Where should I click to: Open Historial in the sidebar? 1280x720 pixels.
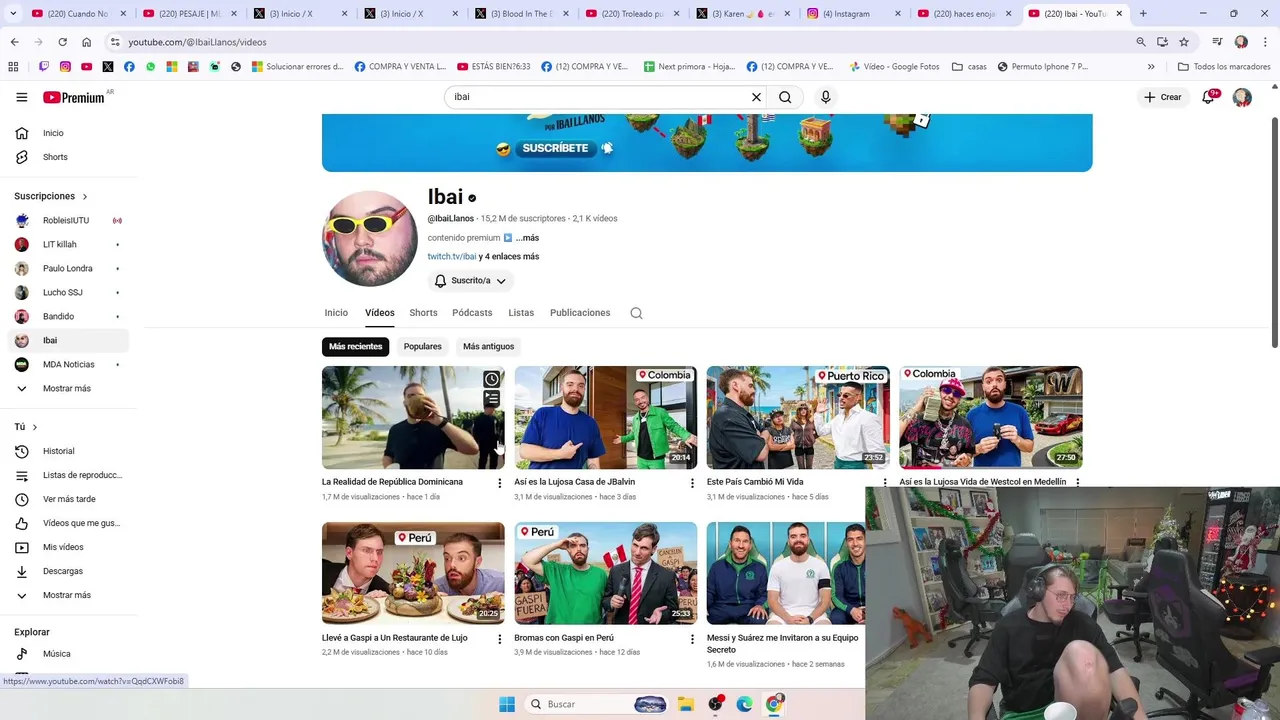pos(68,451)
